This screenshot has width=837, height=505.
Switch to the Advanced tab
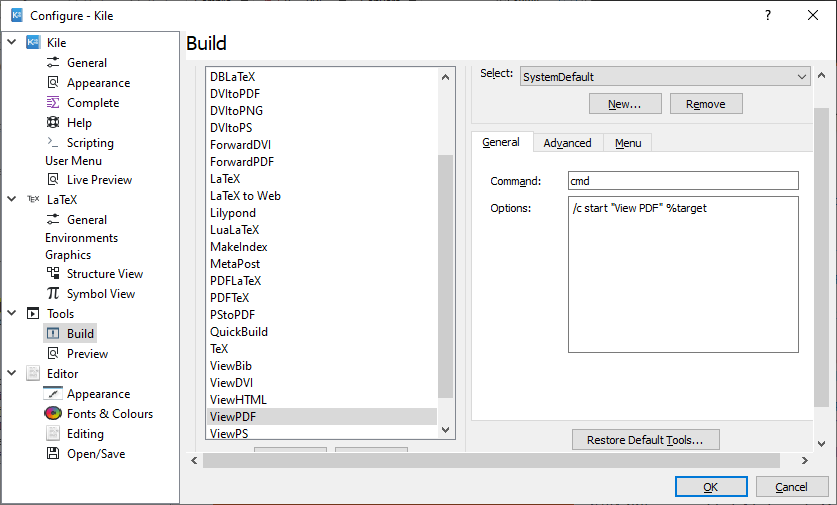click(x=567, y=143)
